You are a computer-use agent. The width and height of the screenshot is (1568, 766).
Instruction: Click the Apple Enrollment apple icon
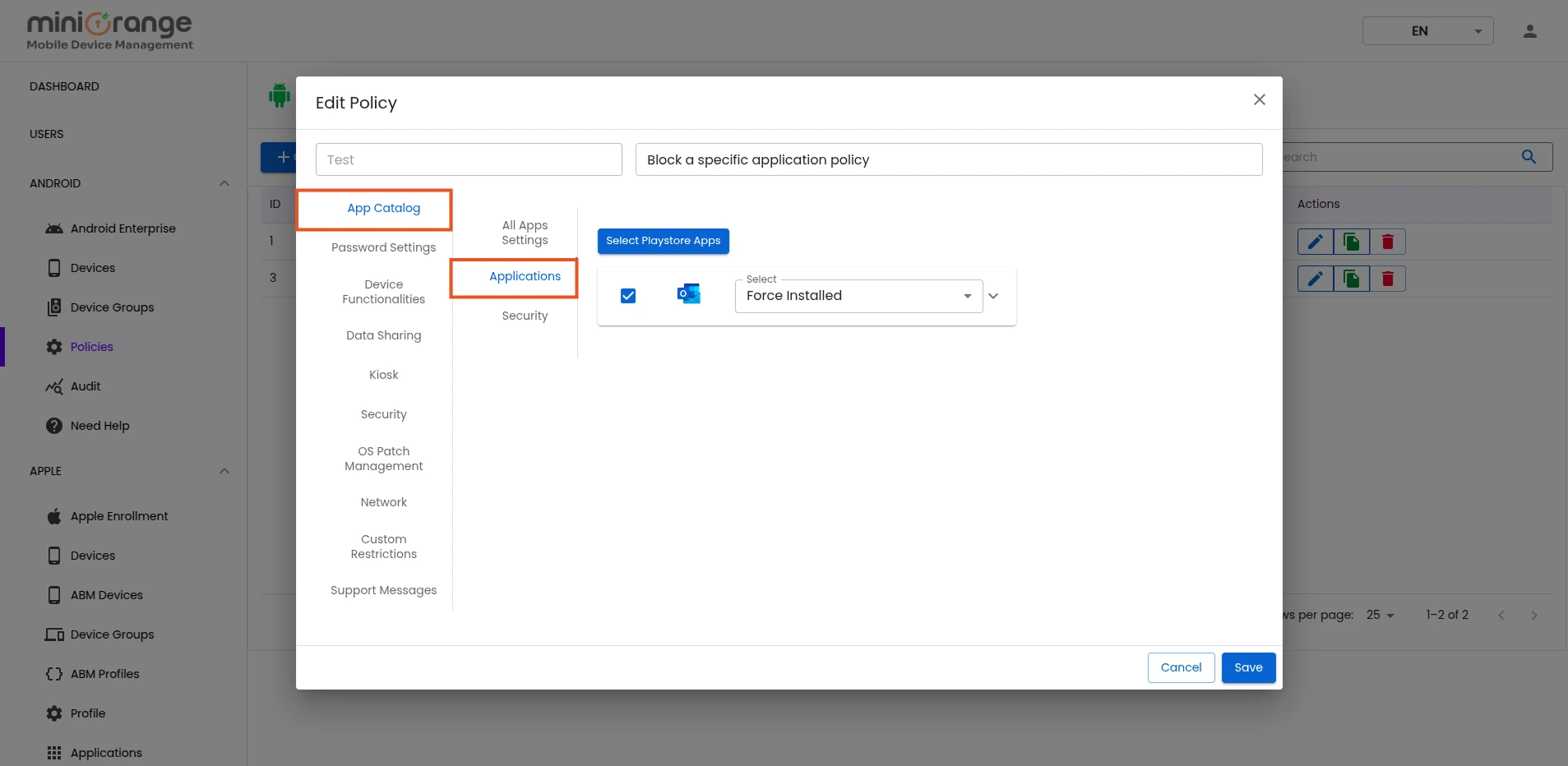[x=53, y=516]
